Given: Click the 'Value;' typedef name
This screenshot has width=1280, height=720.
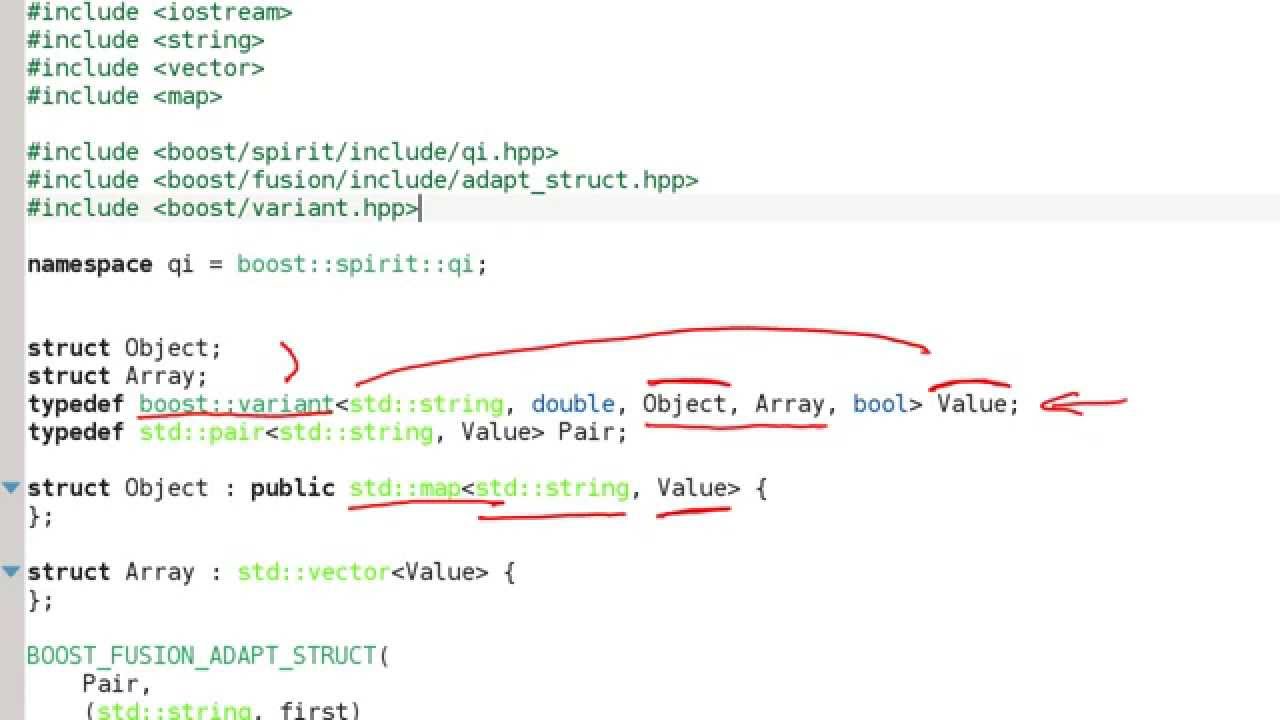Looking at the screenshot, I should tap(978, 404).
